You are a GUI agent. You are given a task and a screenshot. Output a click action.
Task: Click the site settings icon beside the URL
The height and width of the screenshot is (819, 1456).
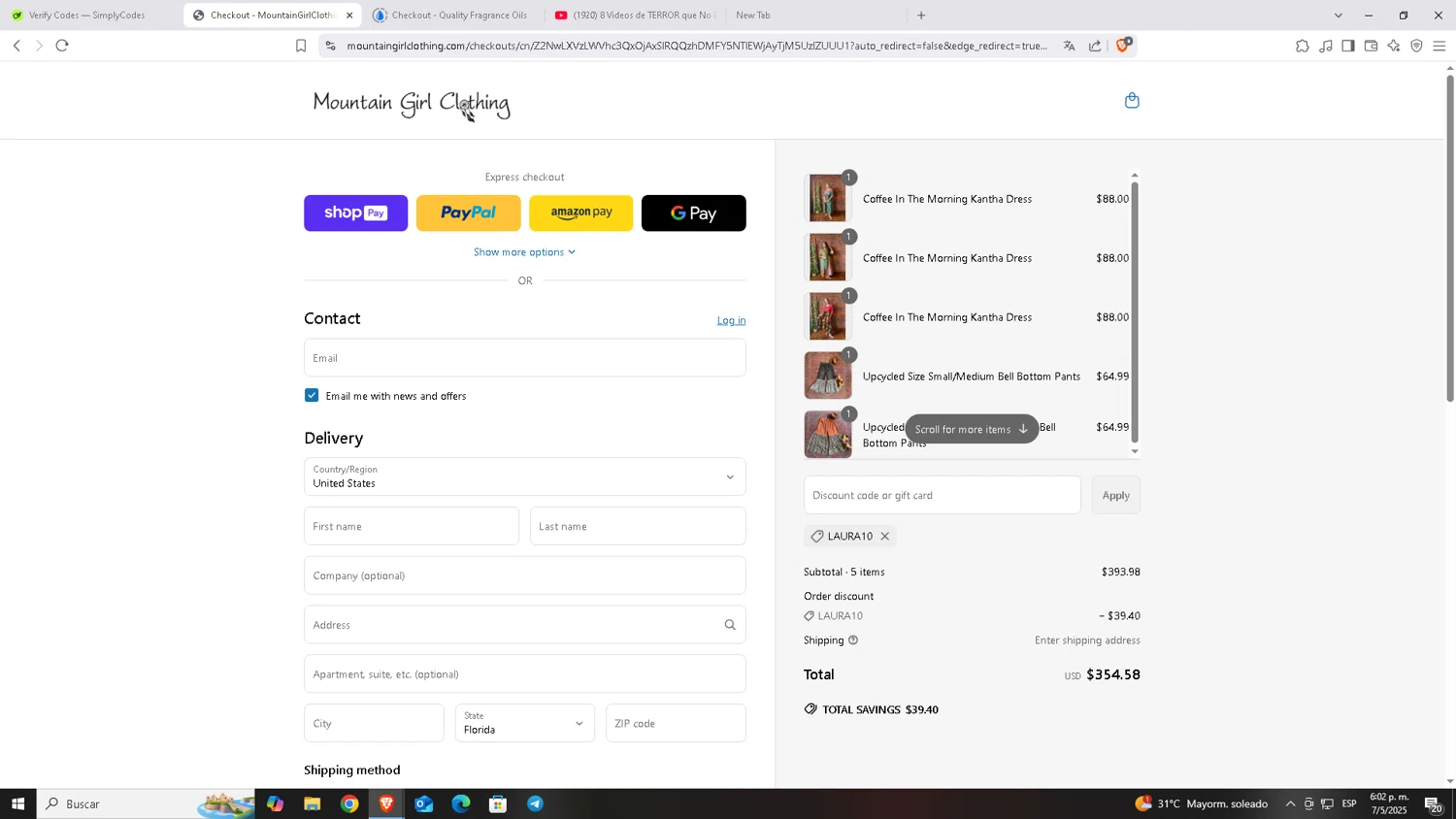(330, 46)
